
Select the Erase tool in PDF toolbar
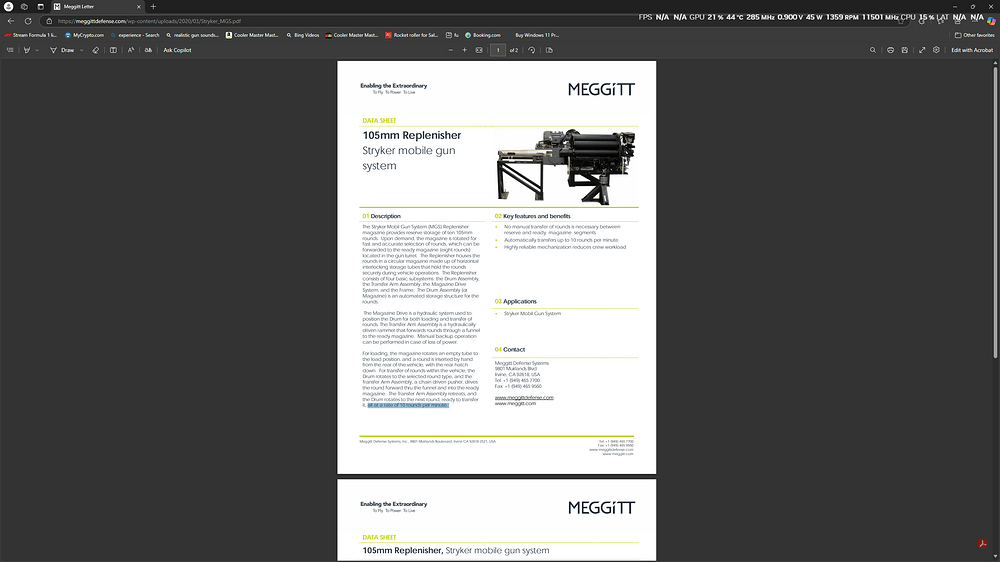click(96, 49)
